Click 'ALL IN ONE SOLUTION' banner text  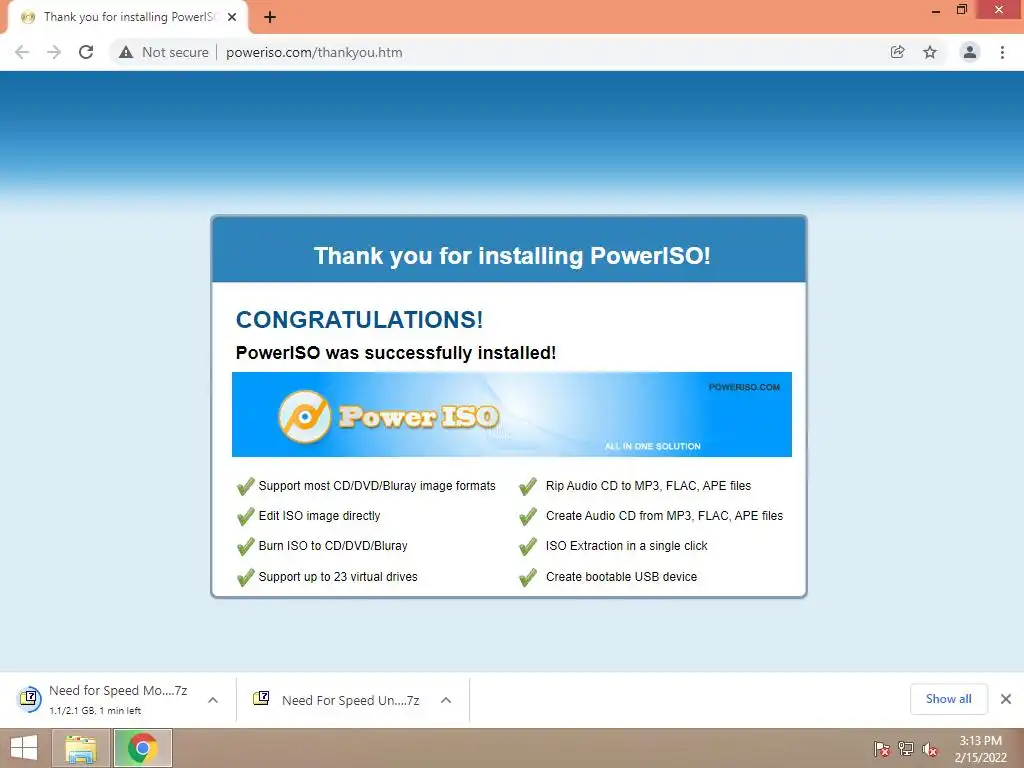pyautogui.click(x=652, y=446)
